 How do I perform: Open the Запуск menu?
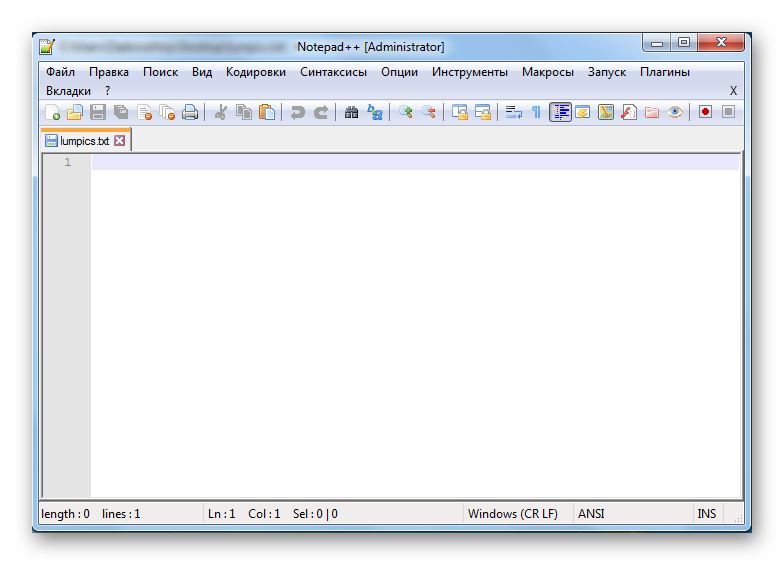pos(606,72)
